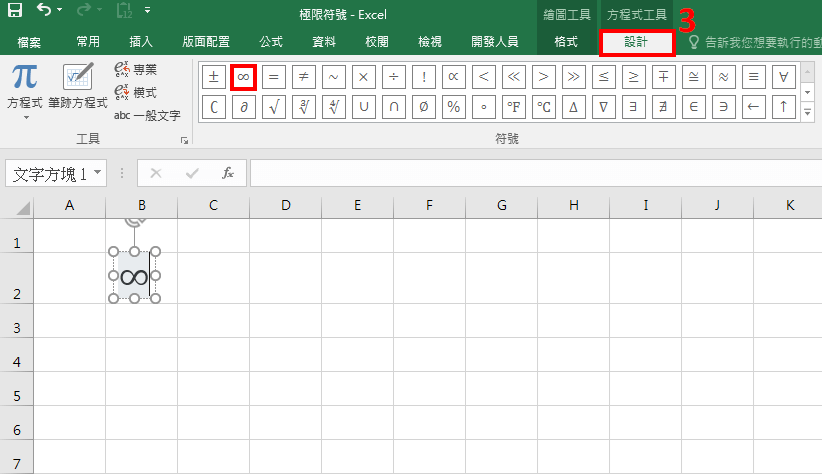822x474 pixels.
Task: Insert the infinity symbol from the gallery
Action: 244,77
